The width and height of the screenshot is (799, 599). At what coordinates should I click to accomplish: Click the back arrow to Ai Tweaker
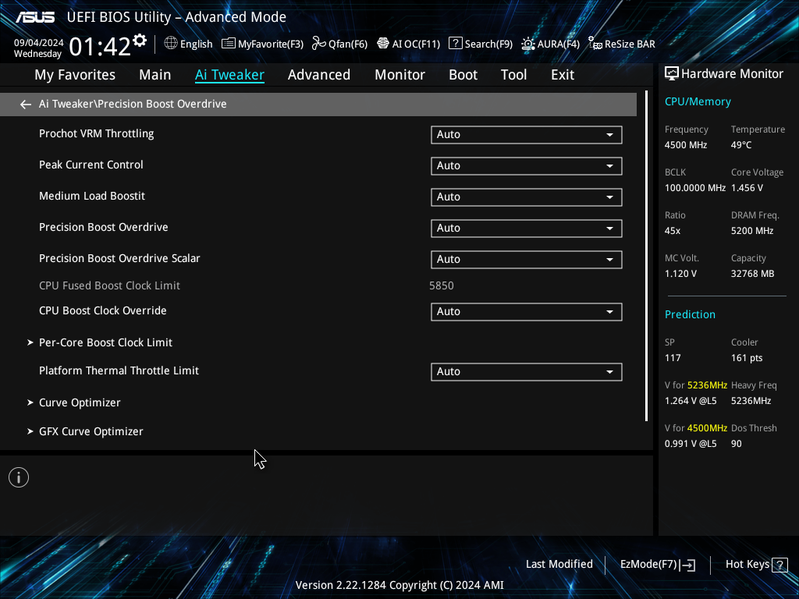coord(25,104)
